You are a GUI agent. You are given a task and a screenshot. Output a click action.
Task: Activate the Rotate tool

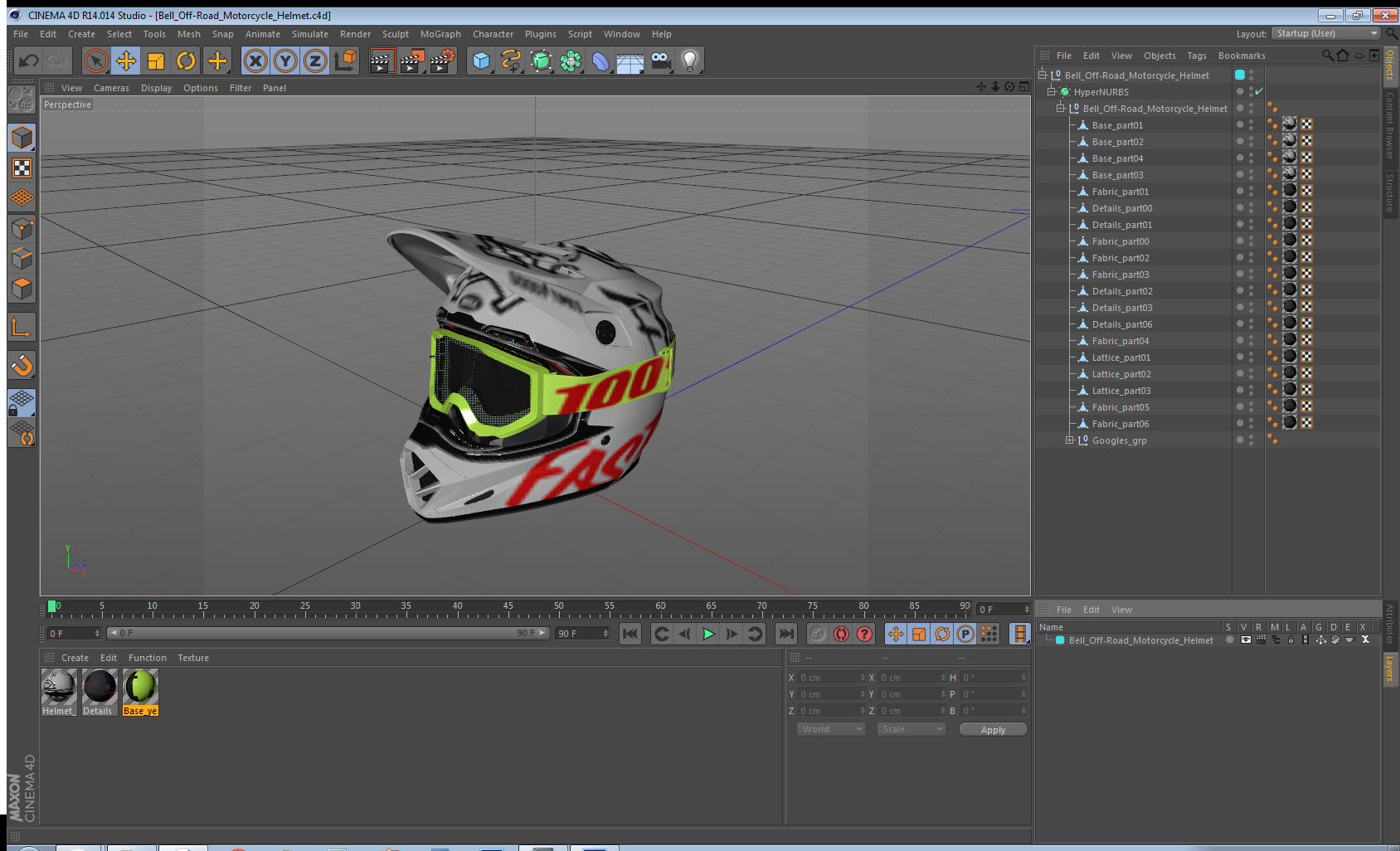coord(186,61)
